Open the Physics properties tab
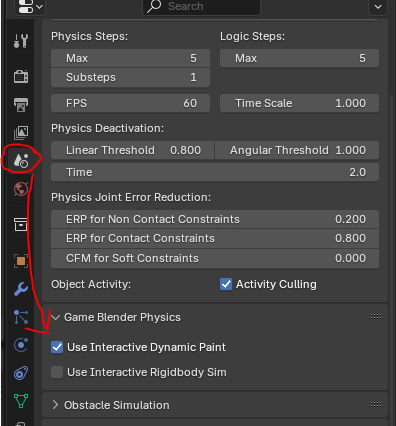This screenshot has height=426, width=396. 21,345
